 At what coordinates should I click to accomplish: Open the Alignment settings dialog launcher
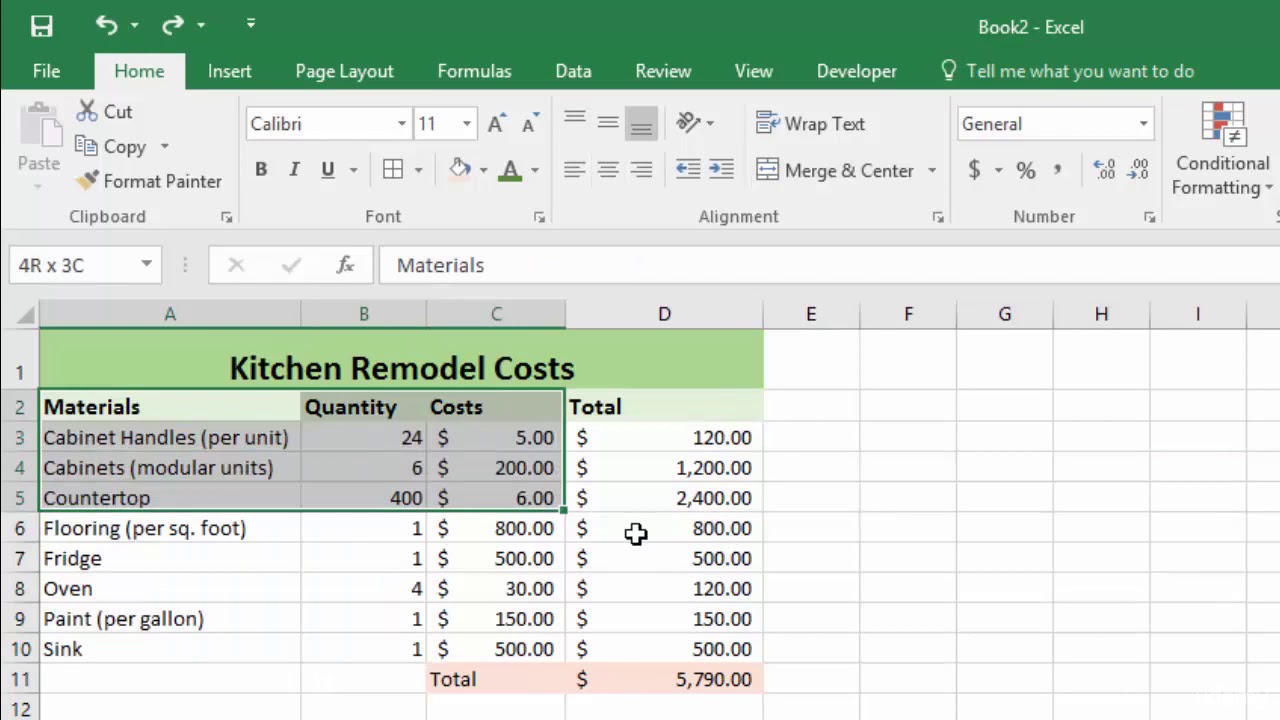pyautogui.click(x=938, y=217)
